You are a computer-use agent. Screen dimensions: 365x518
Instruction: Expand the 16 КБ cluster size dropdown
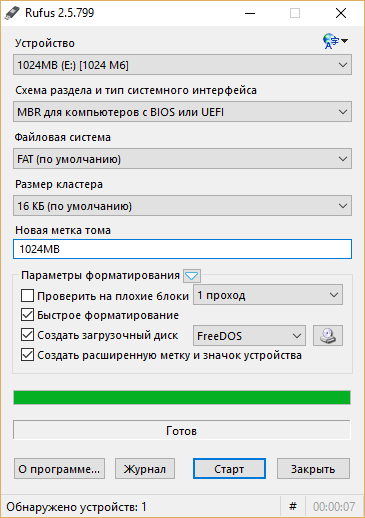click(x=182, y=206)
